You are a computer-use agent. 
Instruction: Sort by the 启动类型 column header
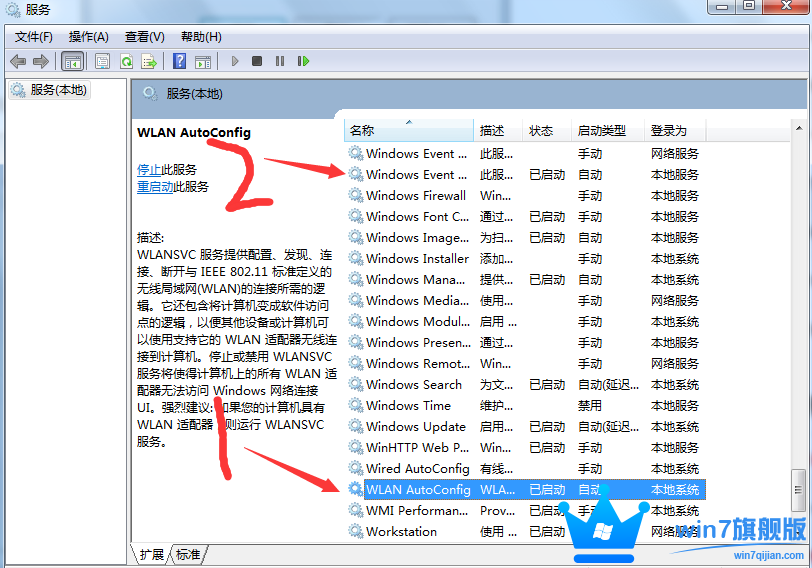608,130
